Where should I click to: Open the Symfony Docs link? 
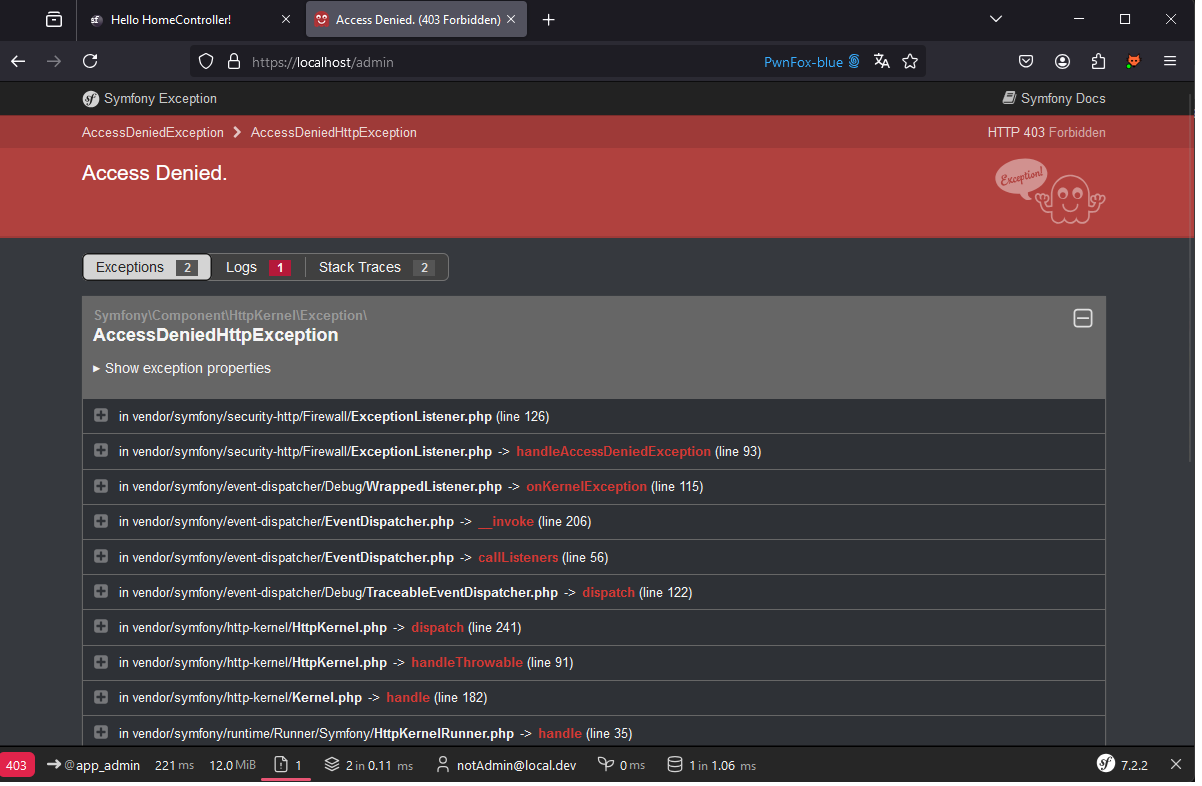pos(1054,98)
